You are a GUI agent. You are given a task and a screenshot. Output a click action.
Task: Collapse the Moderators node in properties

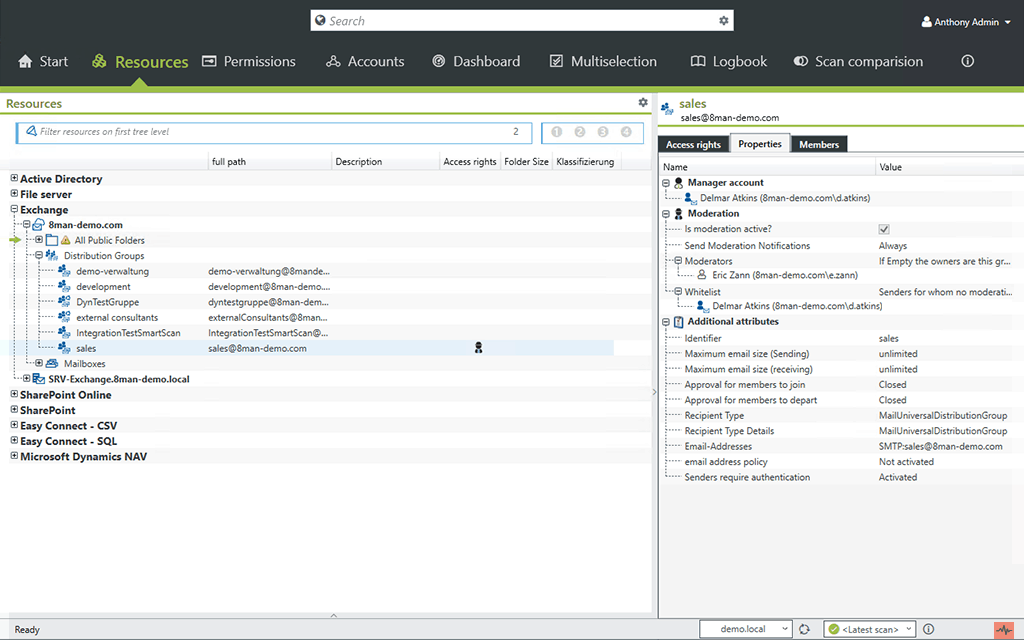(678, 261)
